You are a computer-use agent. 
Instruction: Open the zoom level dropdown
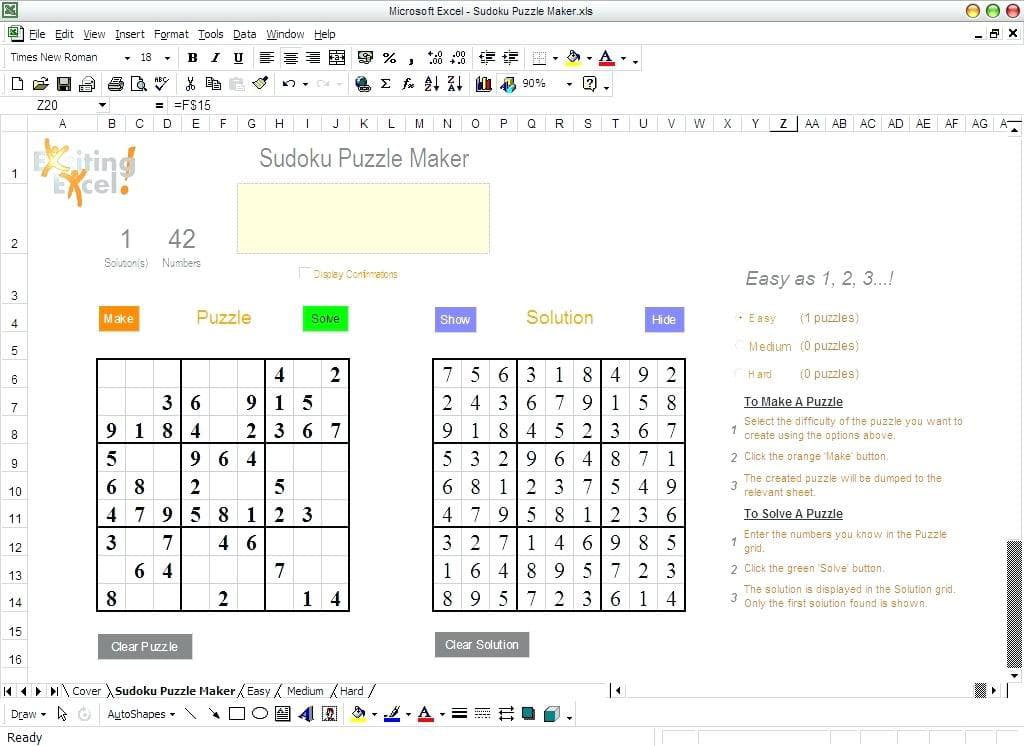(567, 83)
